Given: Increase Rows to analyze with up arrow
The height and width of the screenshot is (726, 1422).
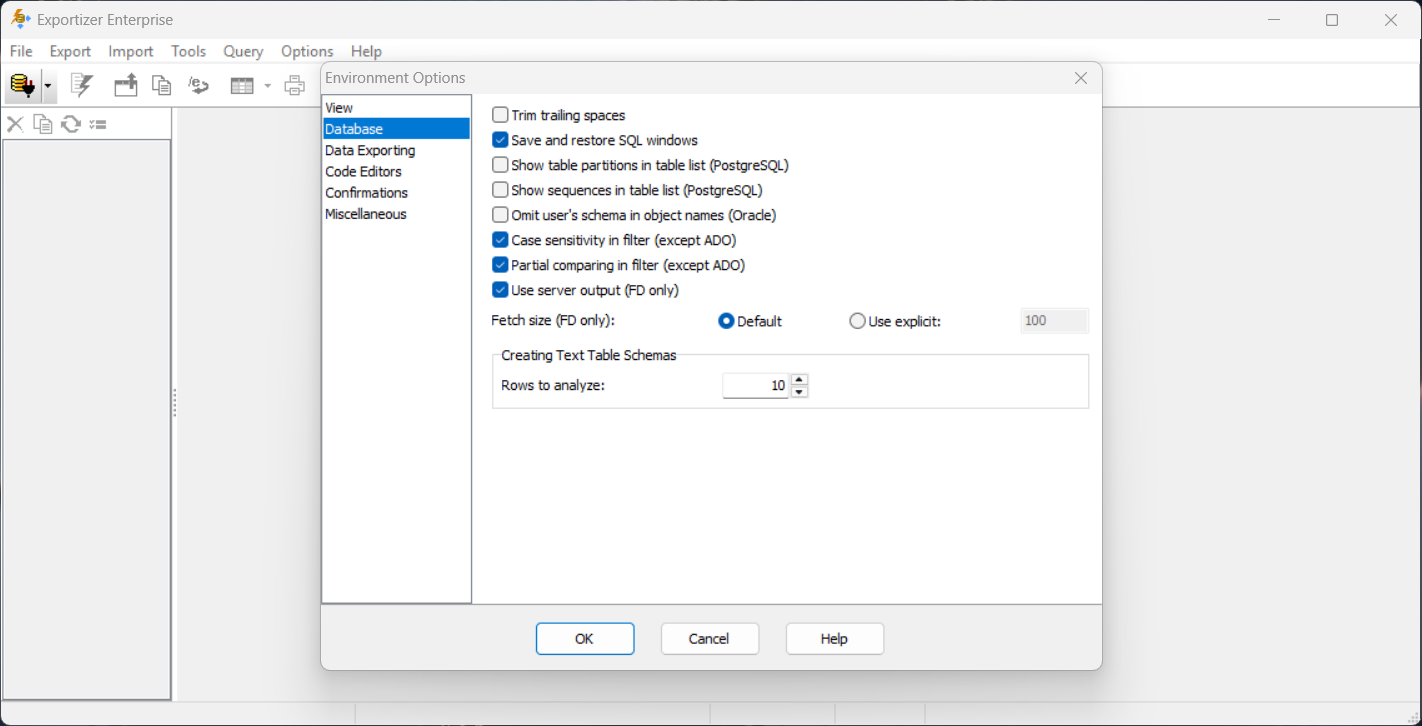Looking at the screenshot, I should 799,380.
